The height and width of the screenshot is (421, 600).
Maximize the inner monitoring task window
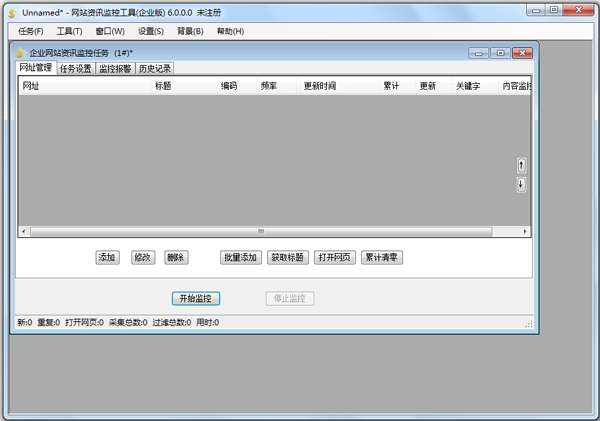click(500, 53)
